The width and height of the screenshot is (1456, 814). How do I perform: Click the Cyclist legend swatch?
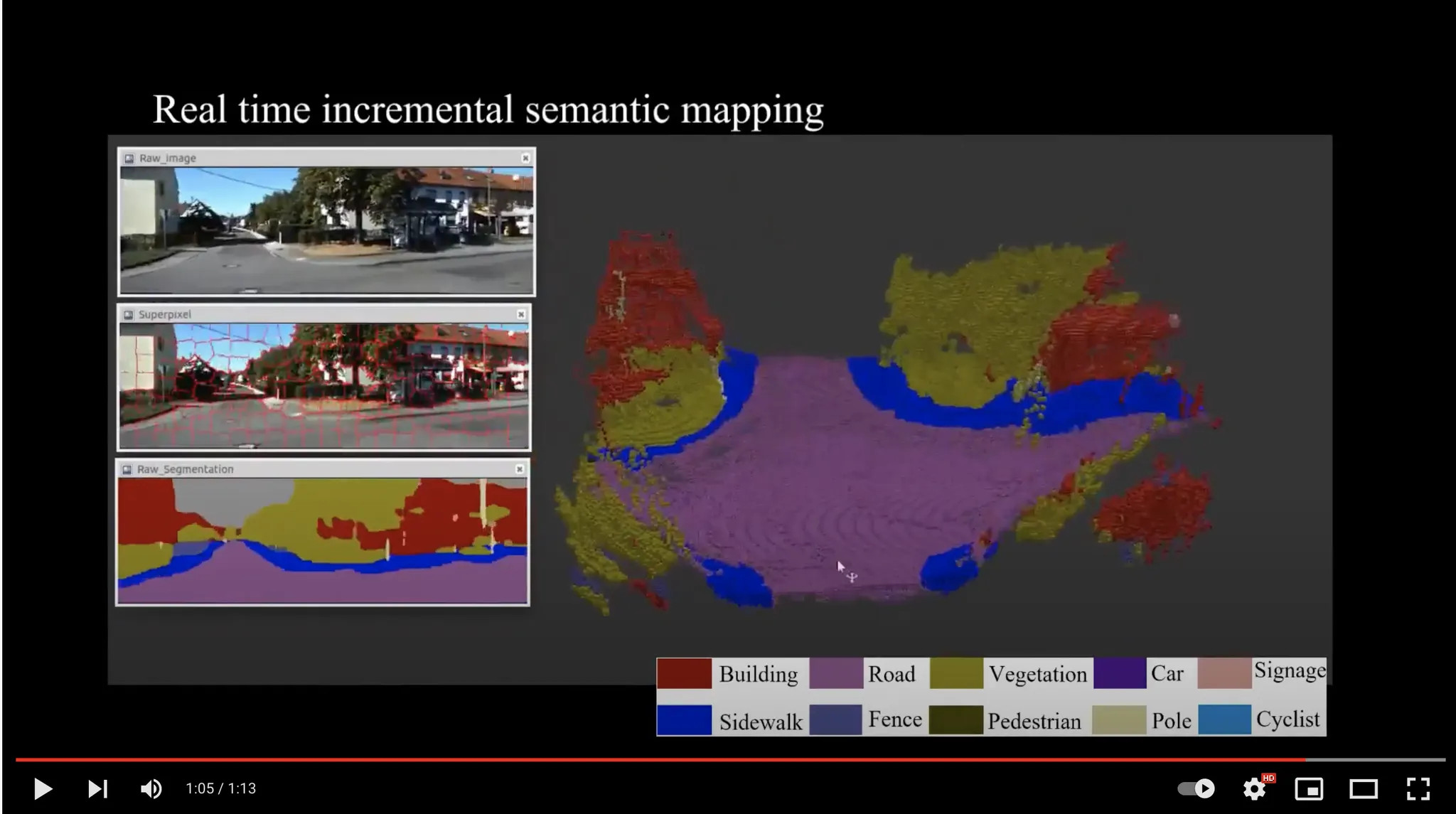click(1224, 719)
